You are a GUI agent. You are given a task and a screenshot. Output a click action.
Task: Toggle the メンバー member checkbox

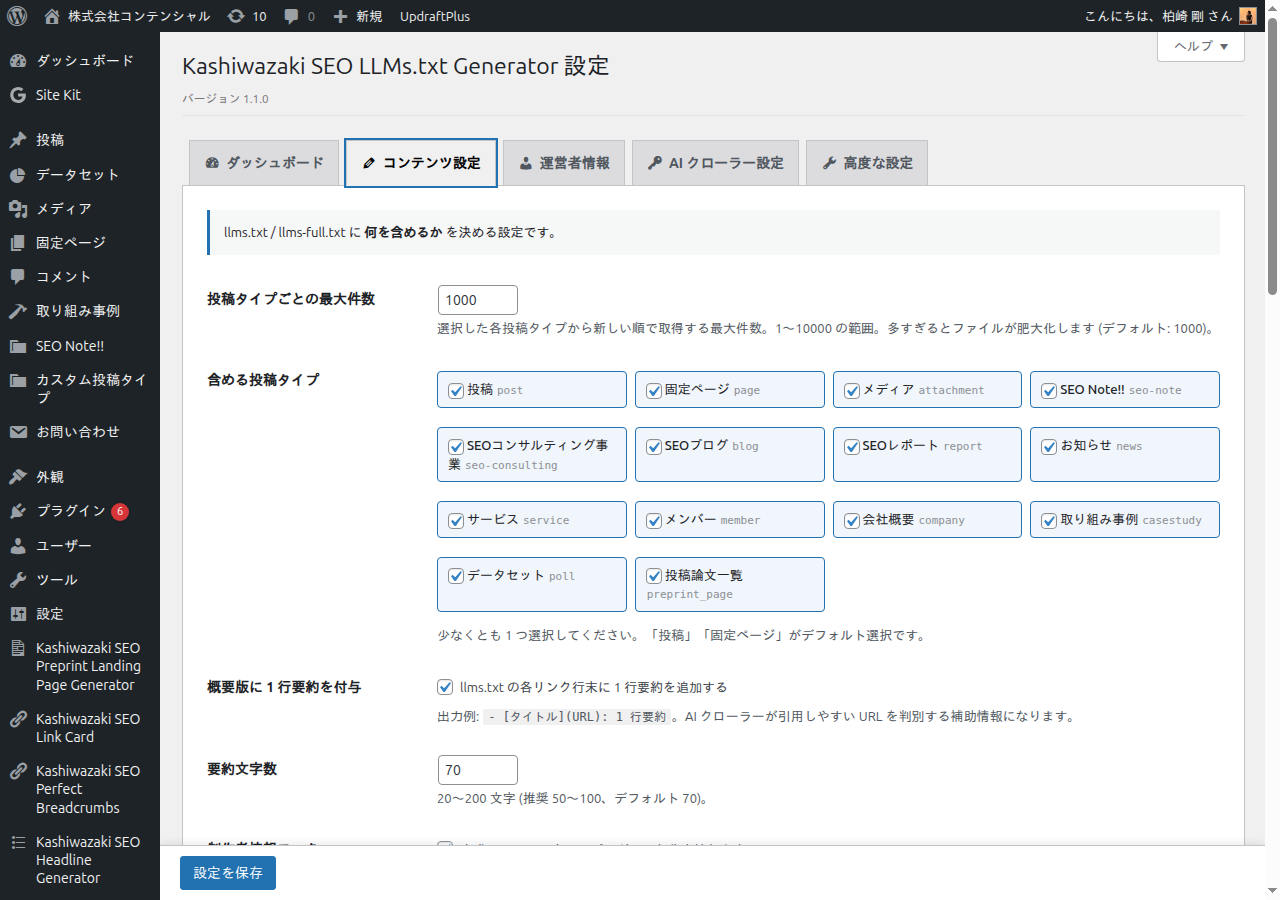654,520
